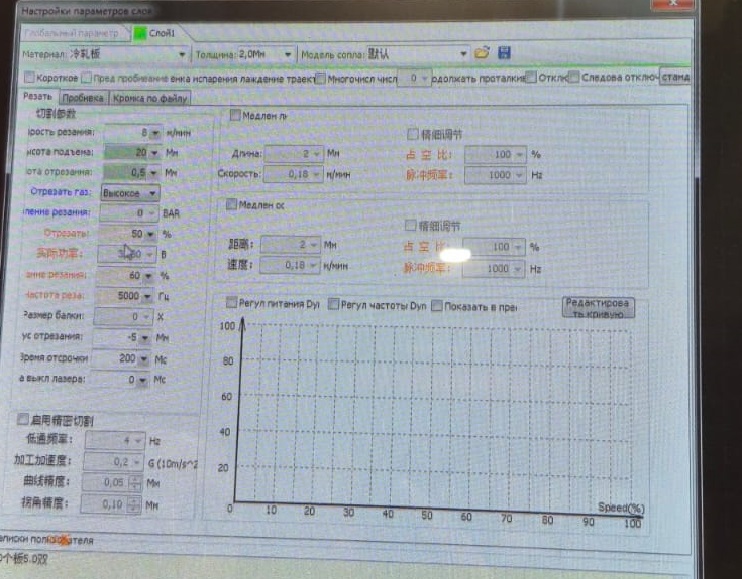Open lift height dropdown showing 20
Image resolution: width=742 pixels, height=579 pixels.
pos(154,153)
